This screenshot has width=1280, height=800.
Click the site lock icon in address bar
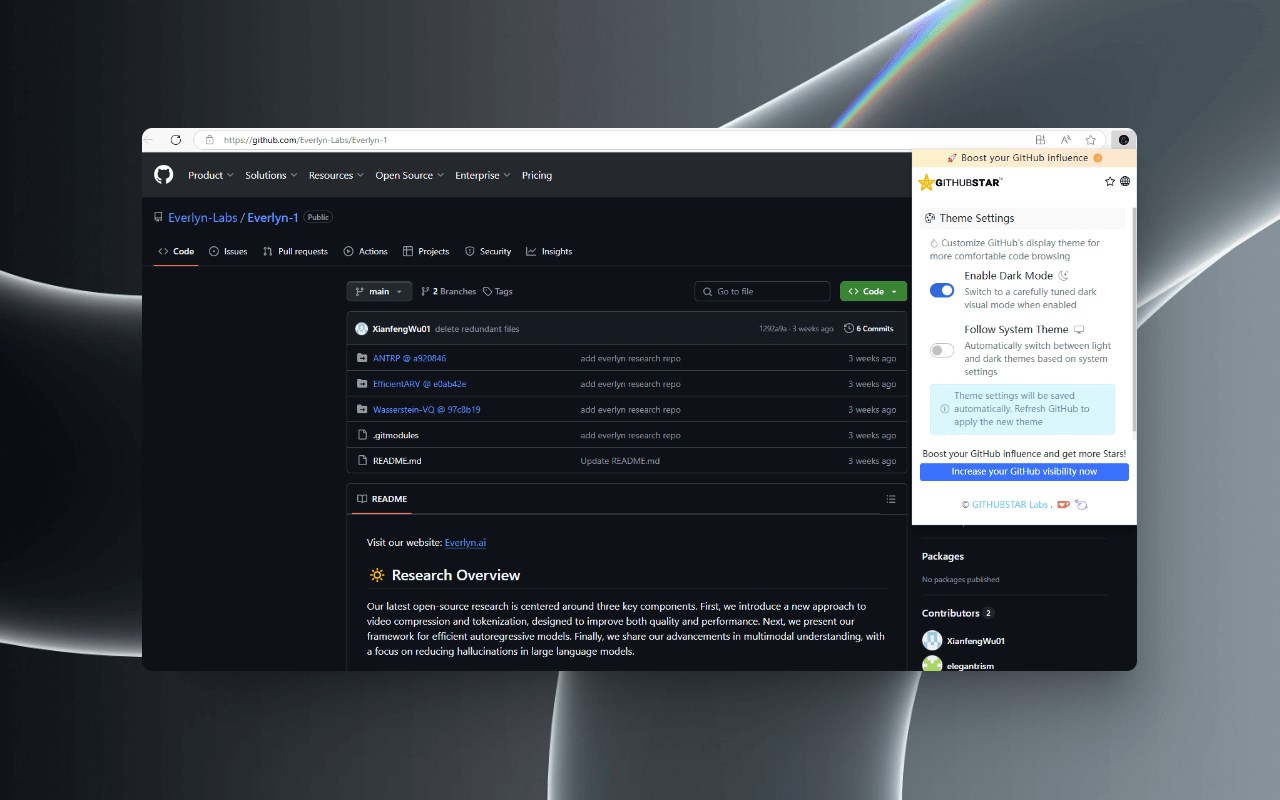click(x=210, y=140)
